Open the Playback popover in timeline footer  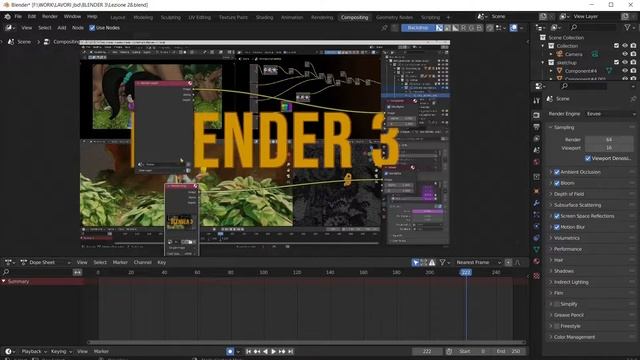(x=33, y=351)
